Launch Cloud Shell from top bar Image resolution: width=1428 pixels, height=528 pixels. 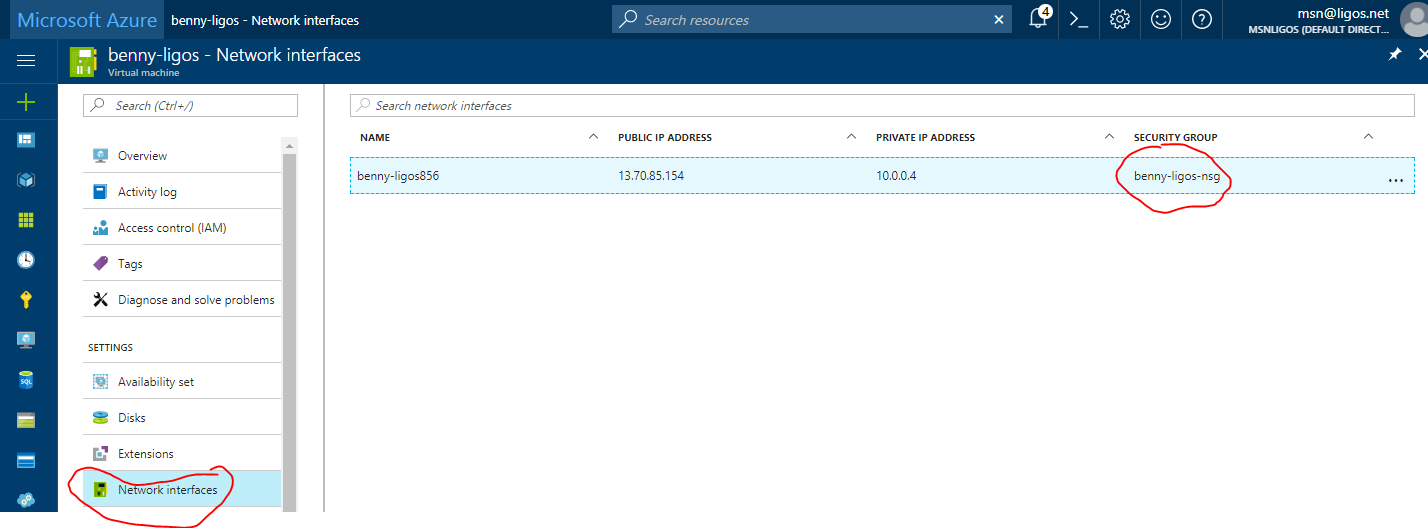[x=1079, y=19]
